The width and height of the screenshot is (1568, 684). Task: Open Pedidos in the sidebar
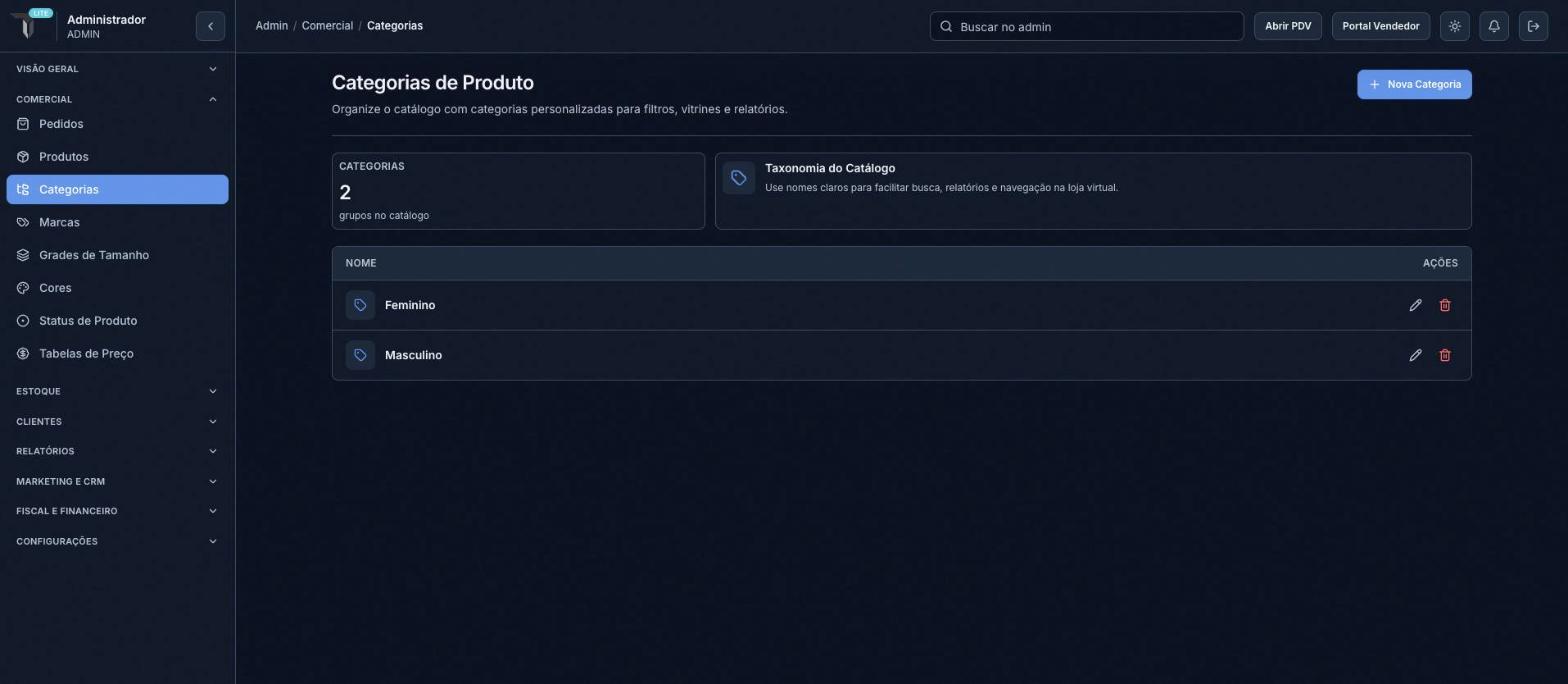point(117,124)
